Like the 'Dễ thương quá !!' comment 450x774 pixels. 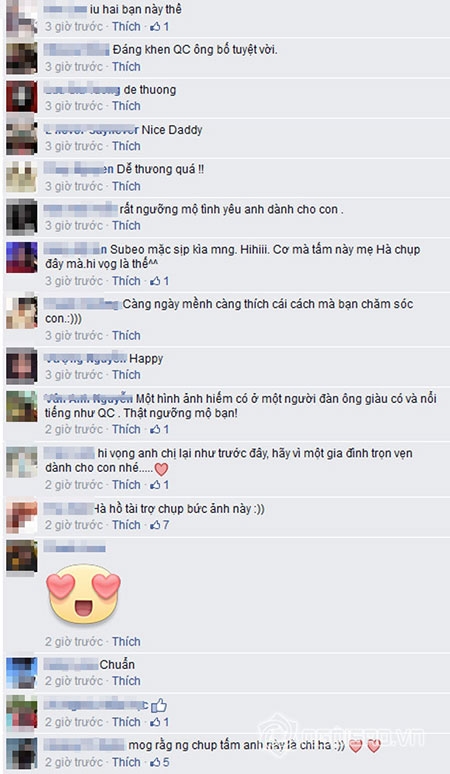[x=126, y=186]
